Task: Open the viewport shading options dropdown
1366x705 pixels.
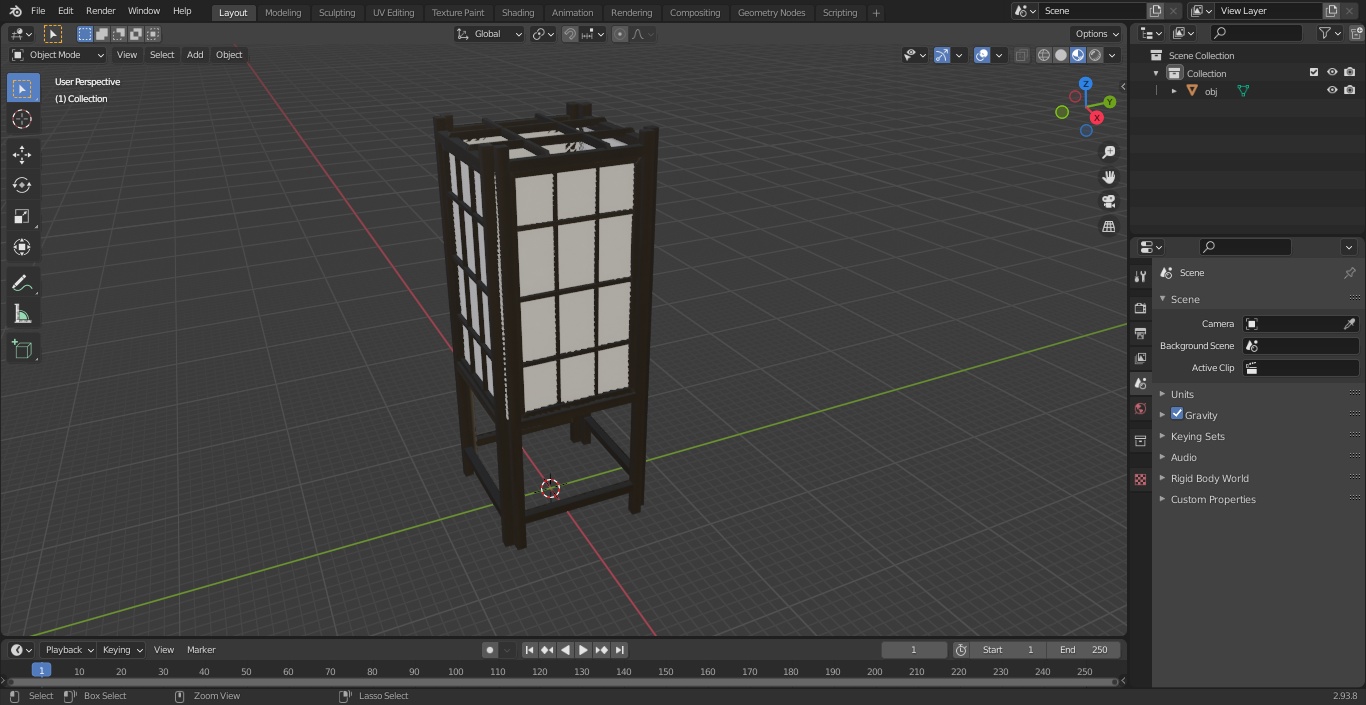Action: coord(1112,55)
